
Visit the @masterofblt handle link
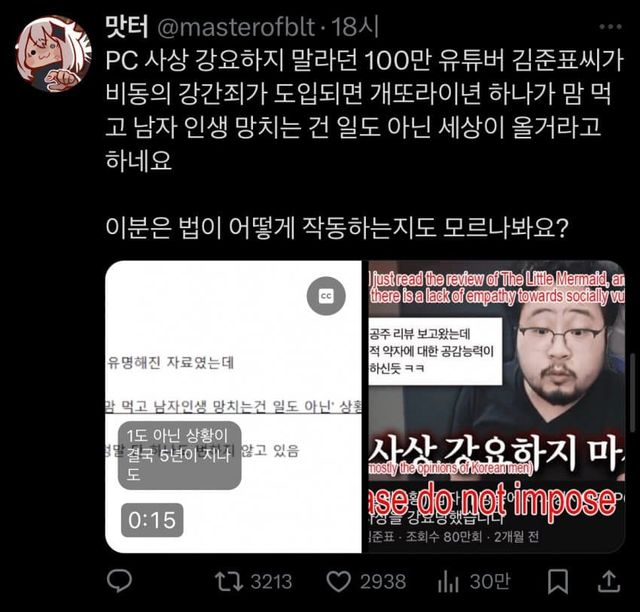point(236,27)
